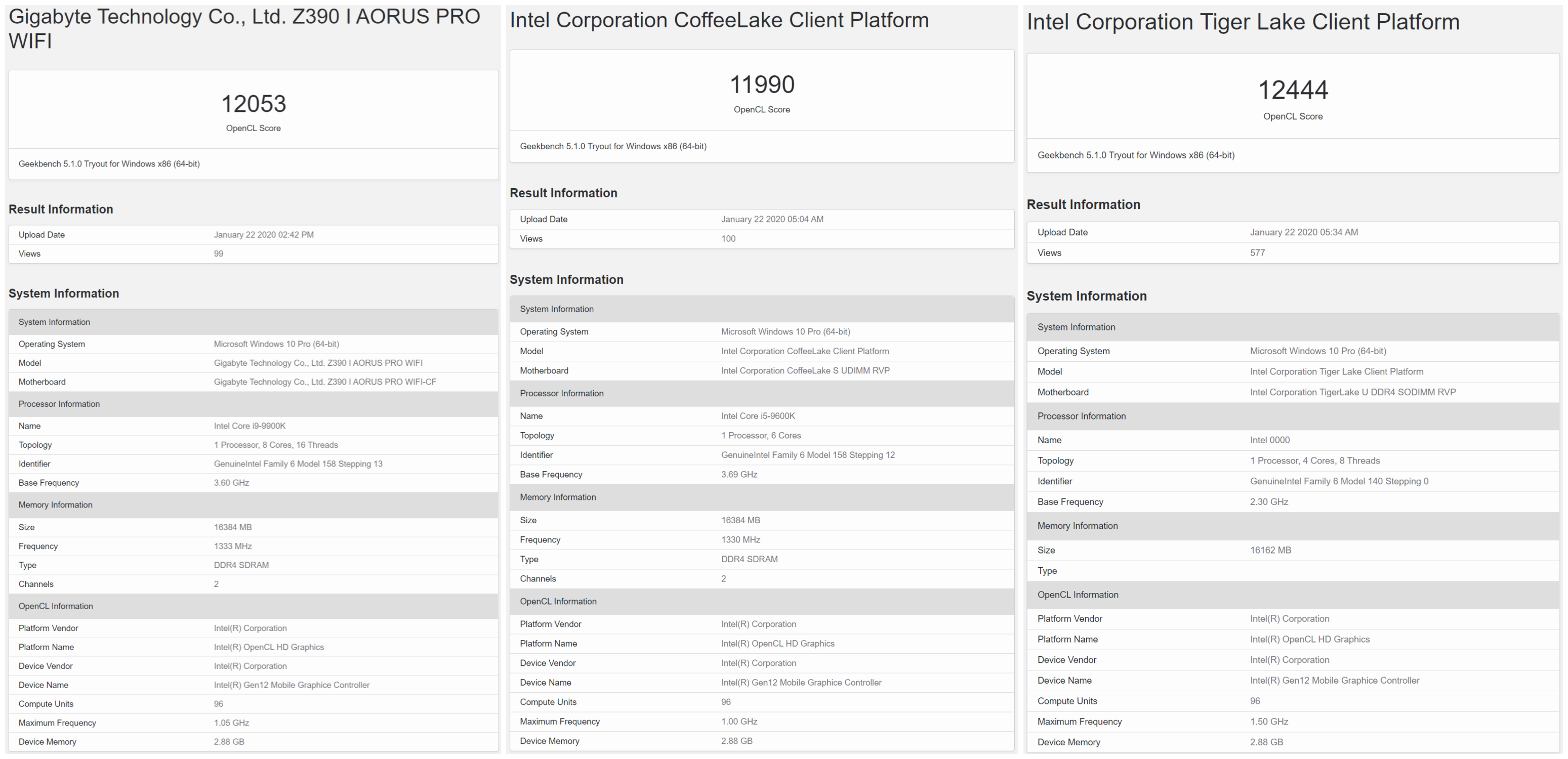Click CoffeeLake panel's System Information heading

(x=566, y=279)
